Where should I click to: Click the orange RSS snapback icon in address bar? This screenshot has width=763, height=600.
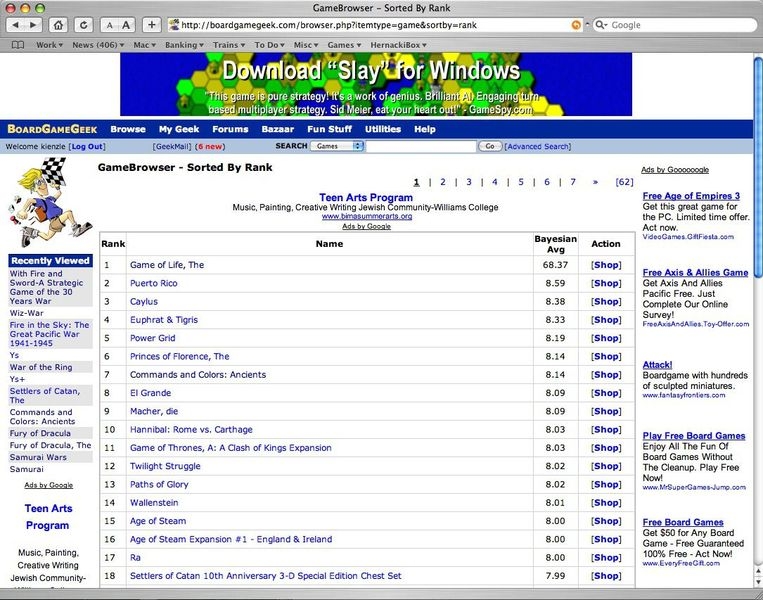tap(576, 25)
